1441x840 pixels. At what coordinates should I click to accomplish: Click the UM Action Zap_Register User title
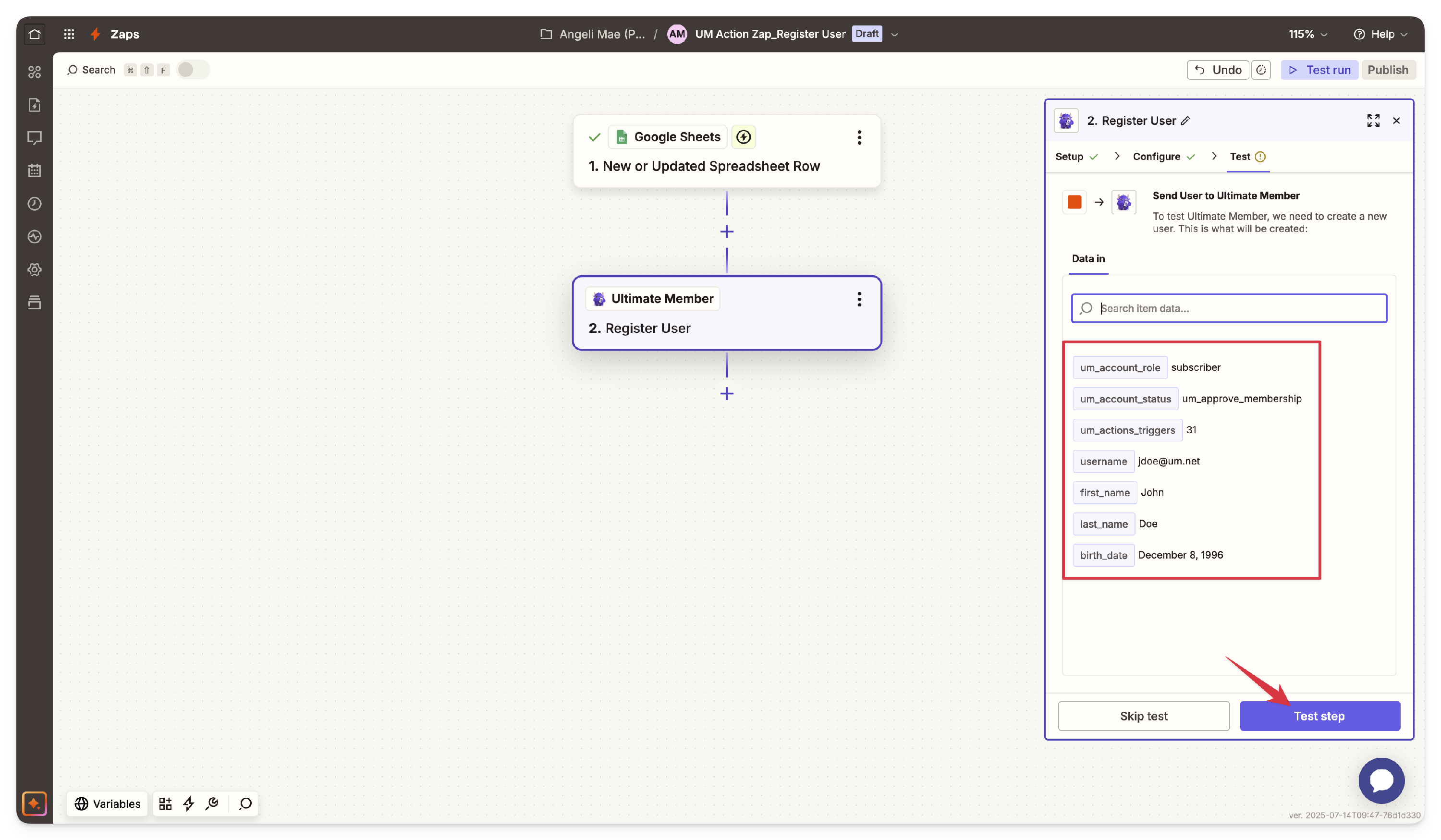click(769, 34)
